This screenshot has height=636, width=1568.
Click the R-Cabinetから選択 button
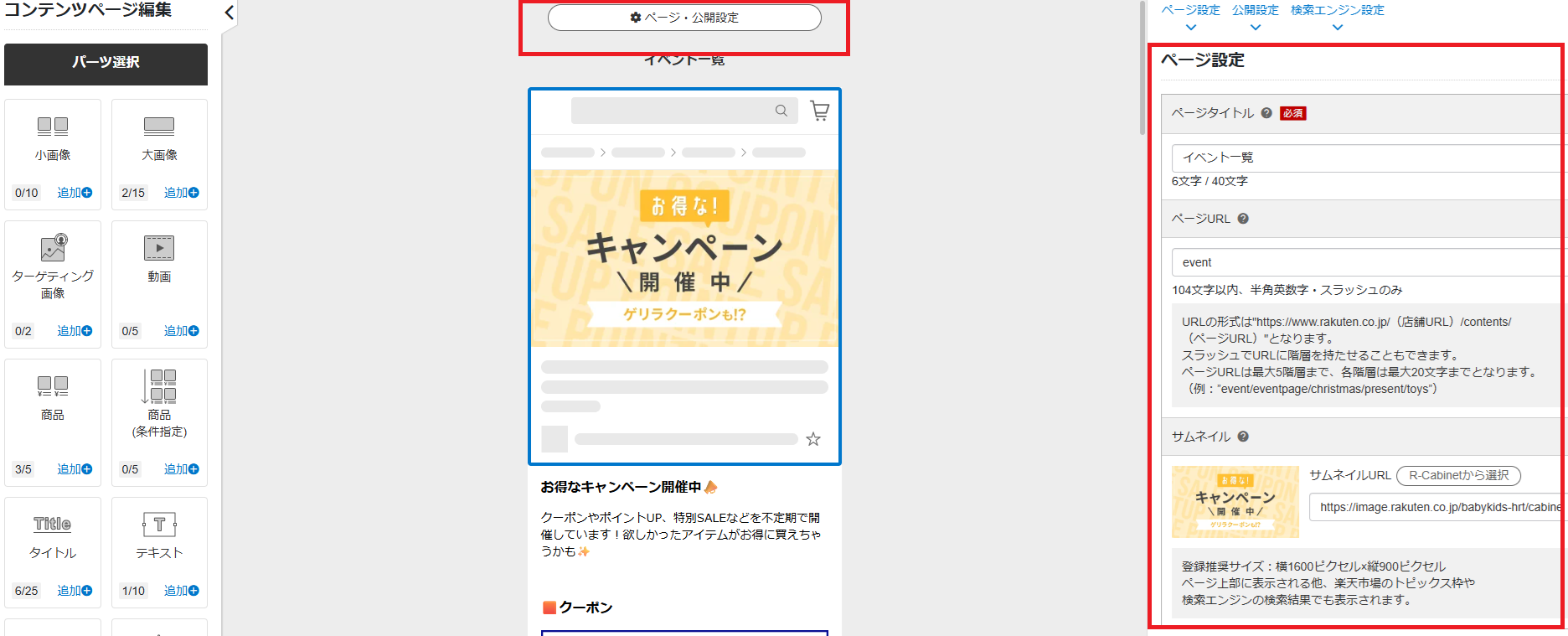(1458, 476)
